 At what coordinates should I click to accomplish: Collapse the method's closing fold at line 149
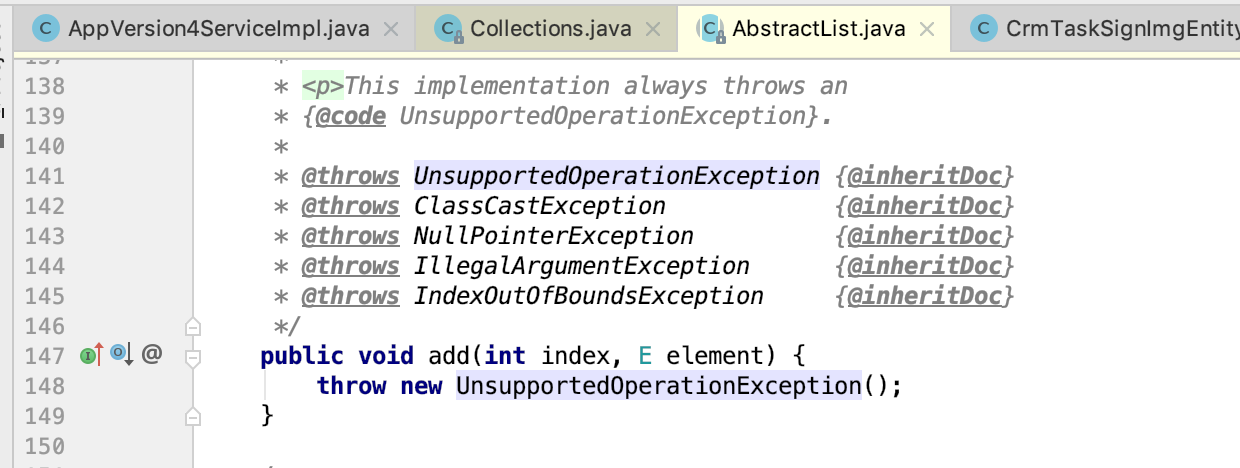click(x=193, y=414)
